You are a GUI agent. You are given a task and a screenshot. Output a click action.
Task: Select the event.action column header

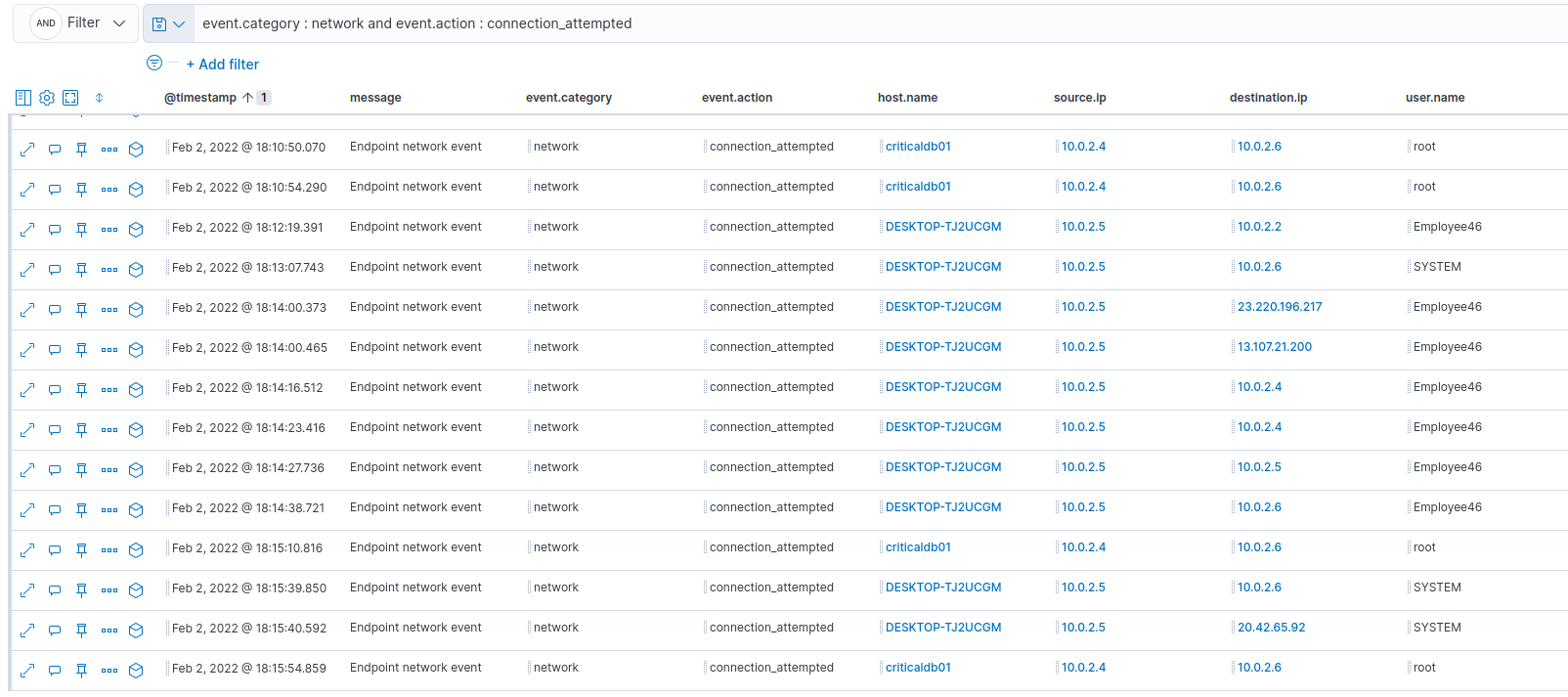737,98
